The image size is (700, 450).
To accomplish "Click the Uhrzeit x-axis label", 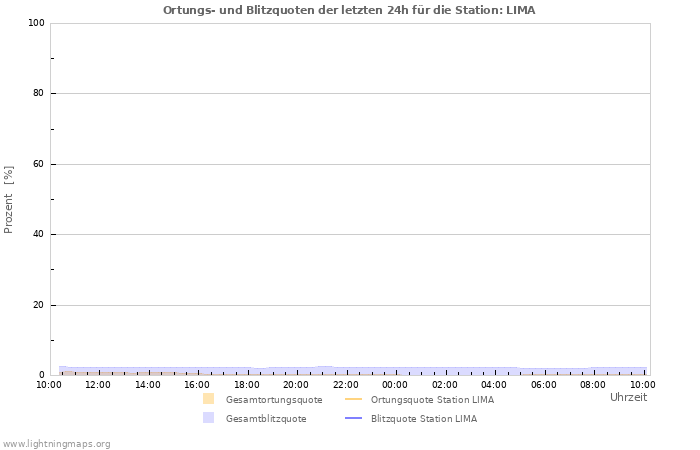I will [x=628, y=397].
